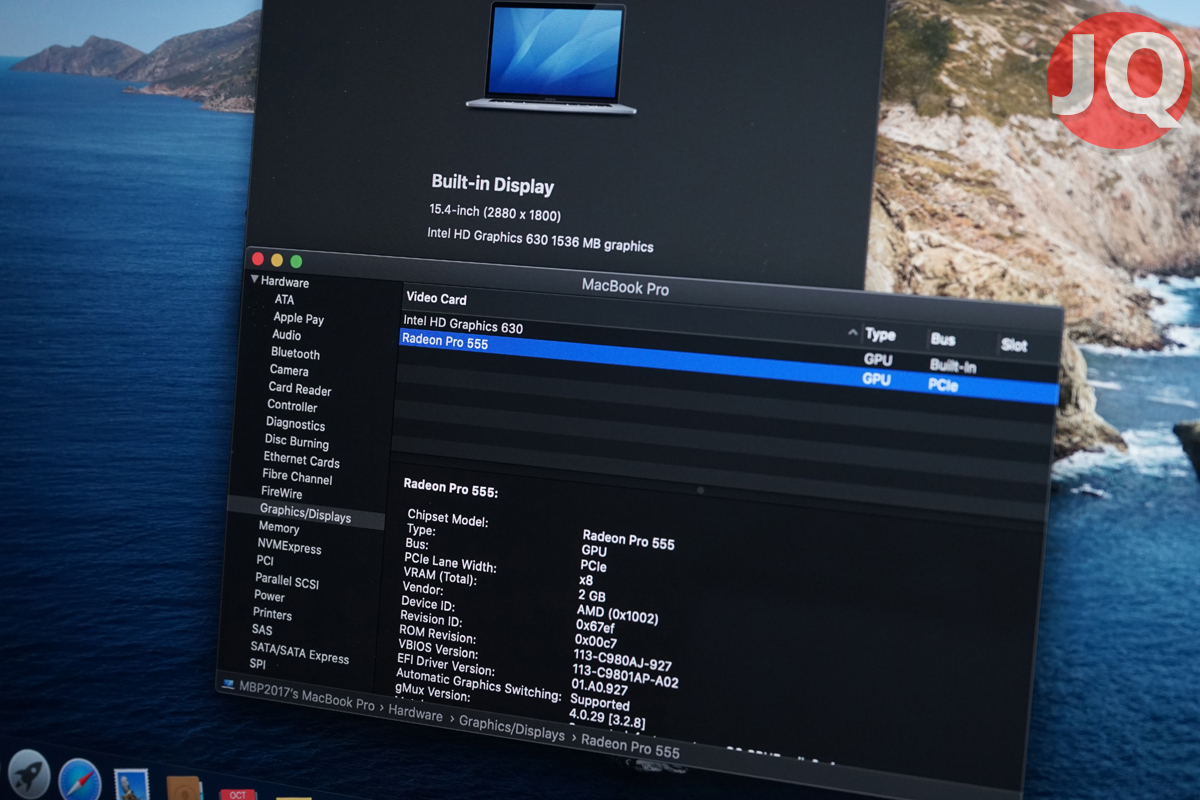Click the gMux version "4.0.29 [3.2.8]"
1200x800 pixels.
click(x=607, y=718)
